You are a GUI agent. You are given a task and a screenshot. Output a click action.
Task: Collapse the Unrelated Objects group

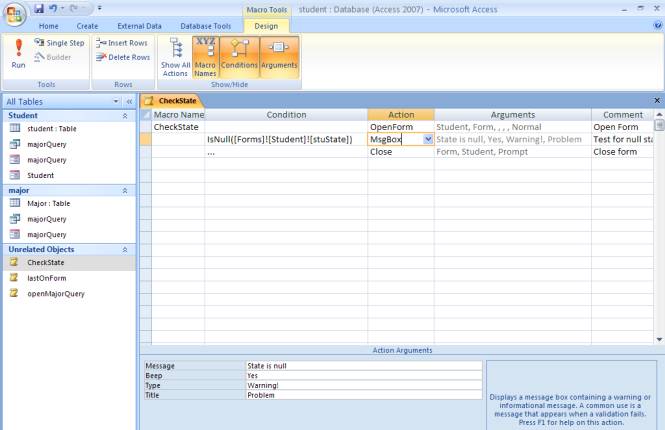click(x=125, y=250)
